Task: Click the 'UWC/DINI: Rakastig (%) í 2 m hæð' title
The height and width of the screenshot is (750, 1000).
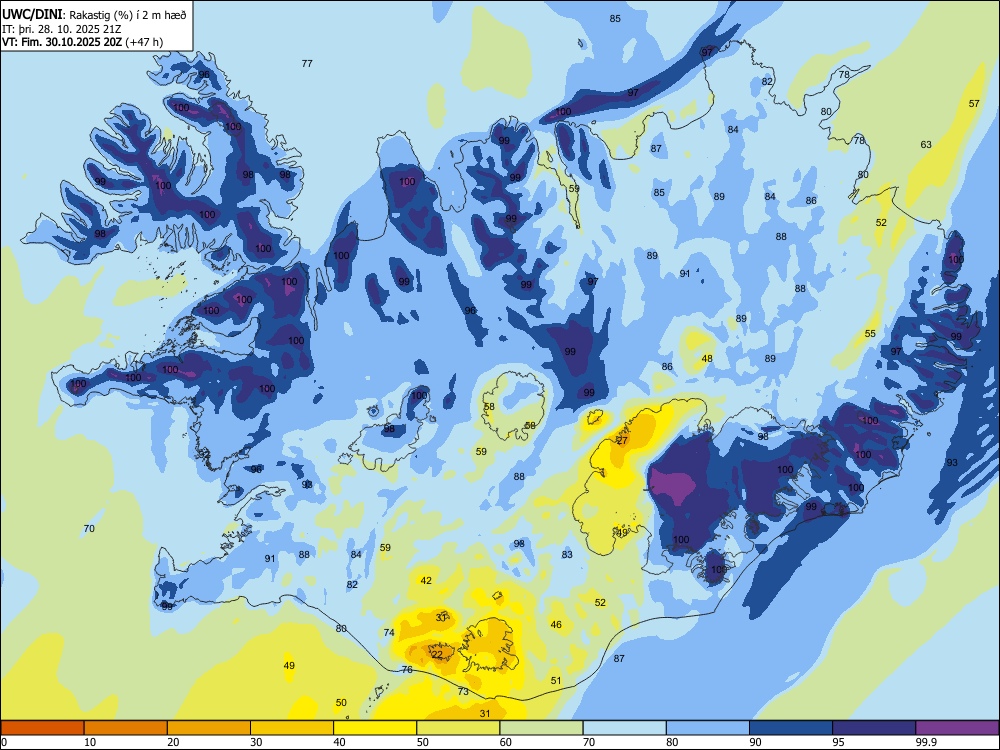Action: (x=94, y=15)
